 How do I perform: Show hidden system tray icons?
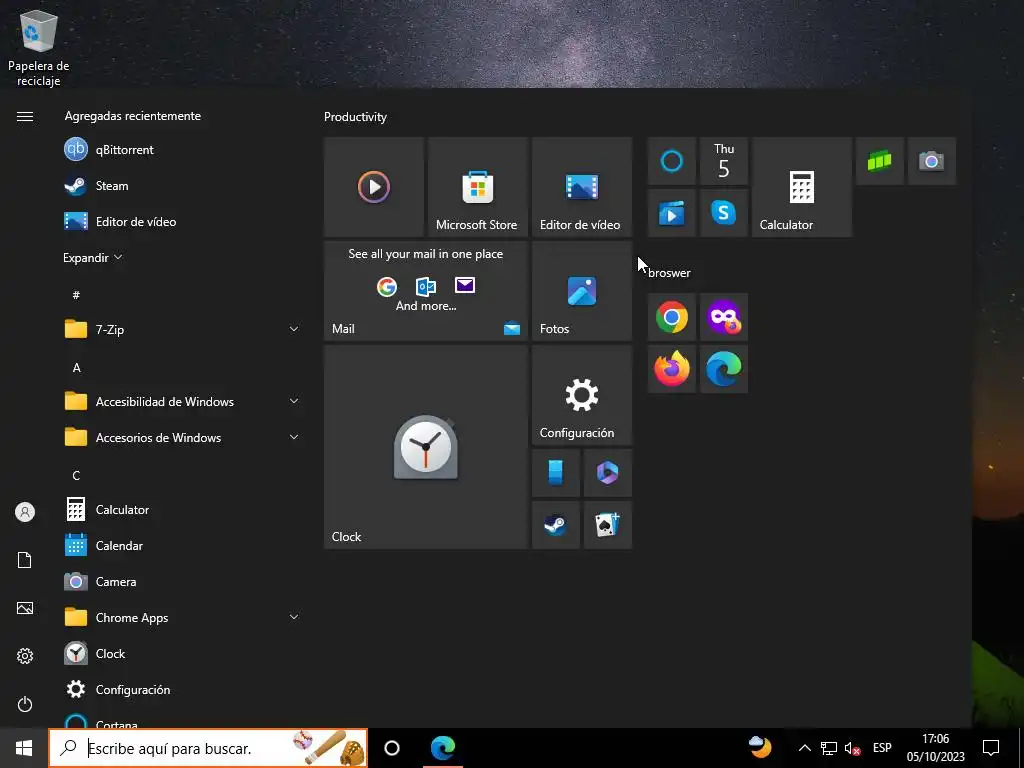click(805, 748)
